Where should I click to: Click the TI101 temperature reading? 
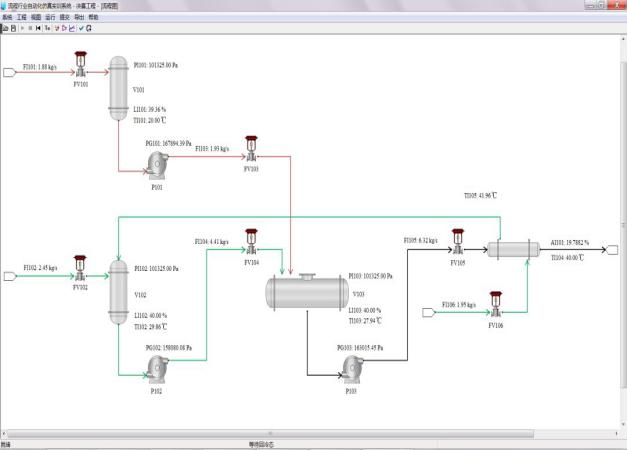click(150, 120)
